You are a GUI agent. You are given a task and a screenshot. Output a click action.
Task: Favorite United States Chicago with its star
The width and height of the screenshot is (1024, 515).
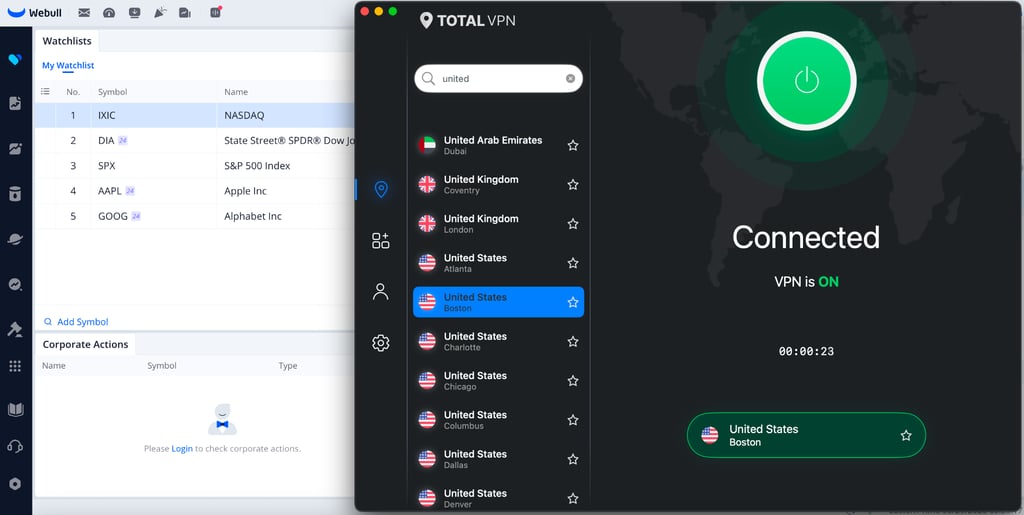[573, 381]
